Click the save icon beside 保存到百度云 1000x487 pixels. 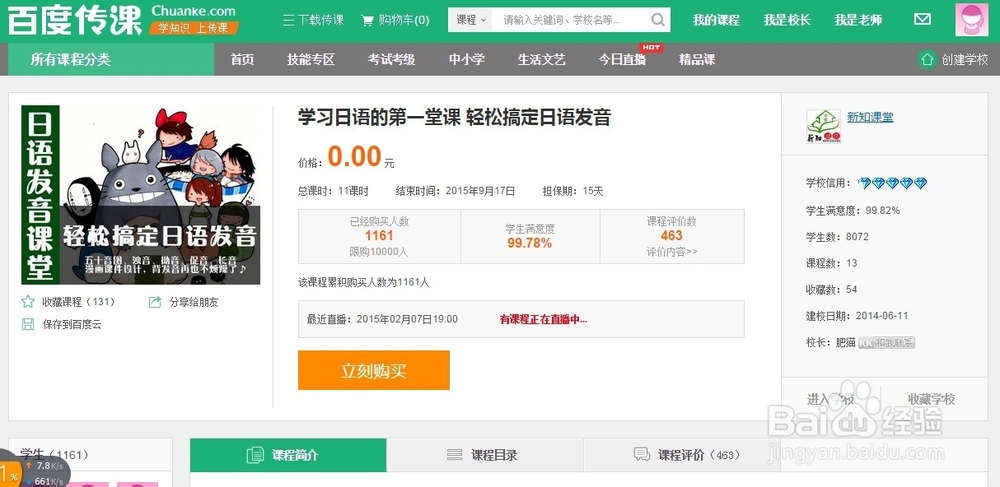(28, 324)
